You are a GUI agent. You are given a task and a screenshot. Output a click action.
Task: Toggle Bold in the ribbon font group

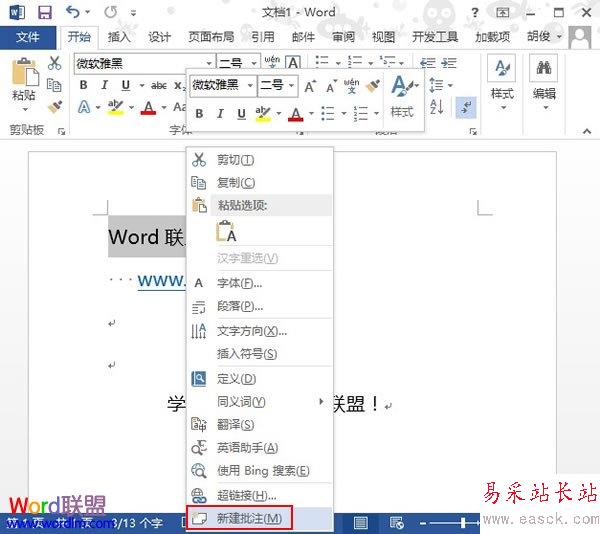tap(83, 85)
